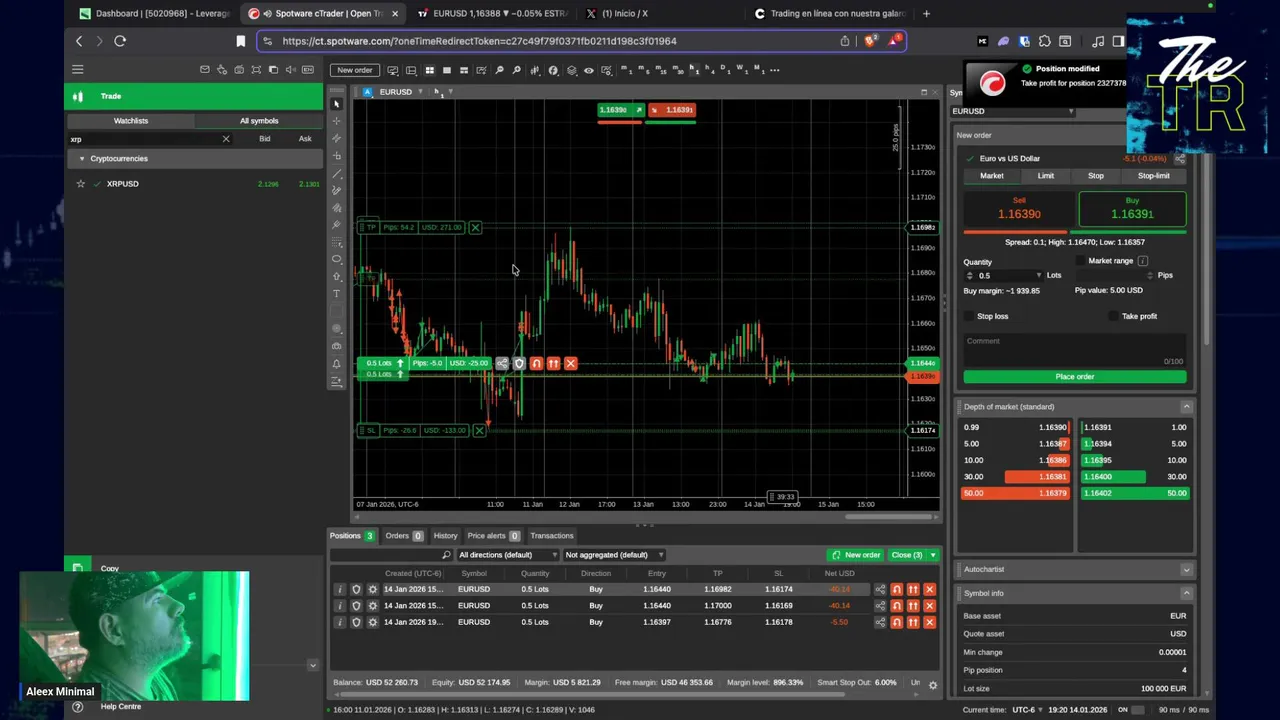1280x720 pixels.
Task: Close the third position with X icon
Action: (929, 622)
